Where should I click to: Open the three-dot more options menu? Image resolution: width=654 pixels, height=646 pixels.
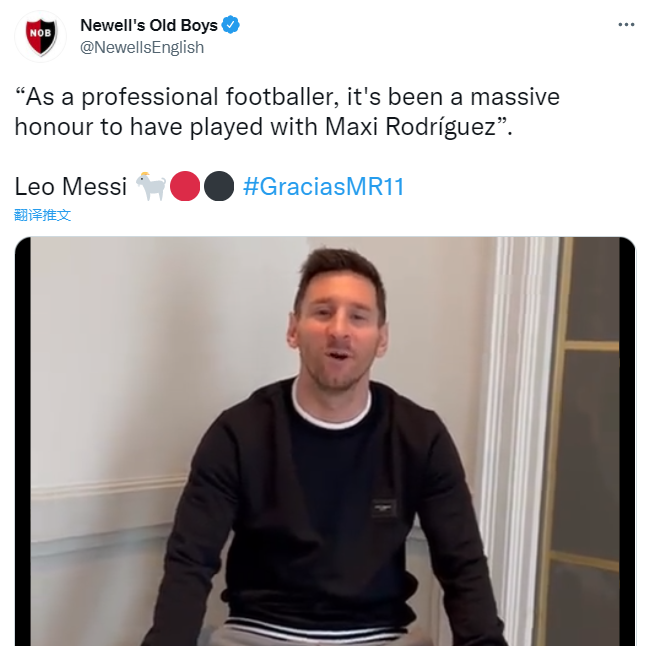pyautogui.click(x=626, y=25)
